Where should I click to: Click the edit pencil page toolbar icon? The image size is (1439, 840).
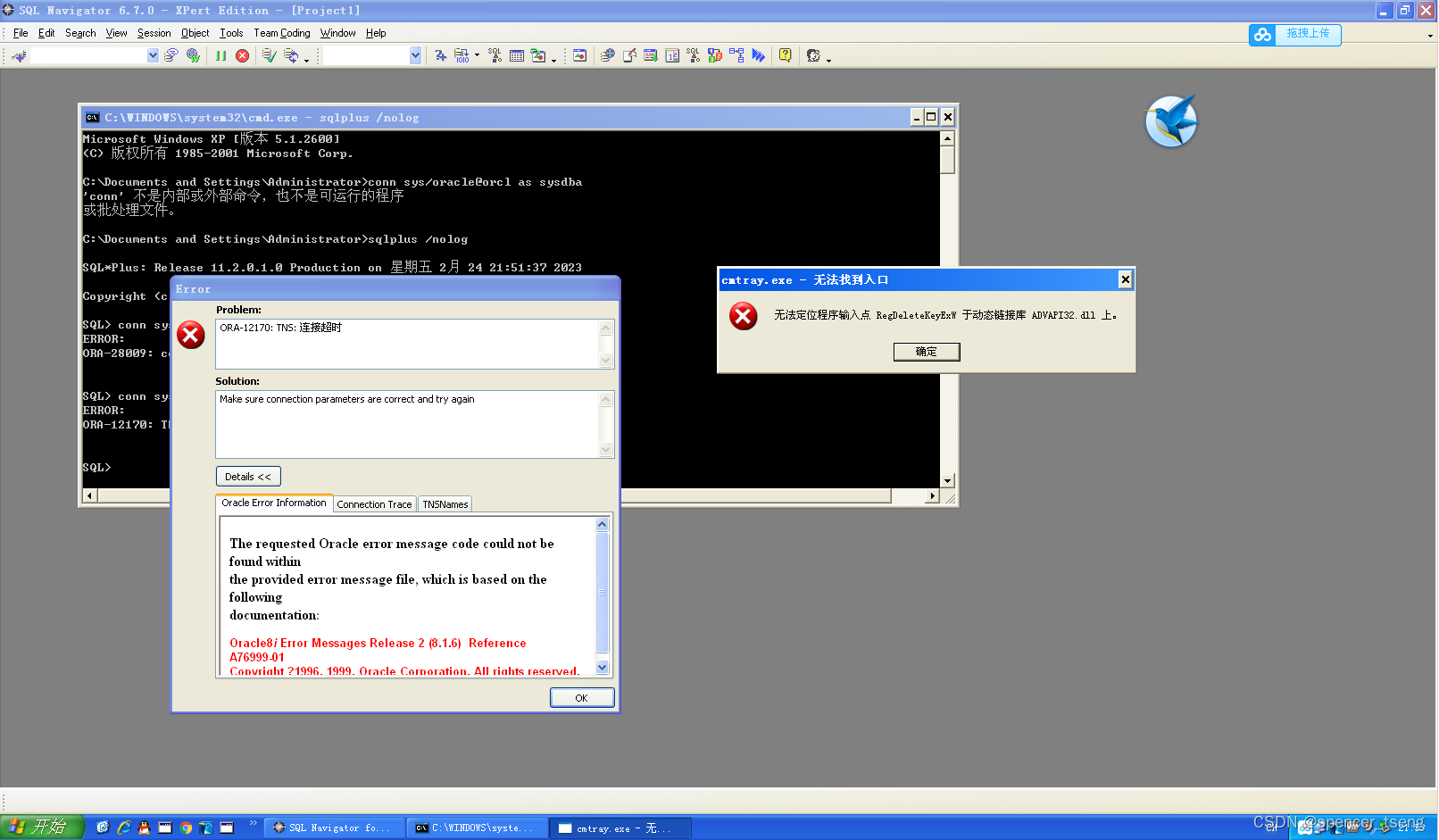click(x=629, y=55)
